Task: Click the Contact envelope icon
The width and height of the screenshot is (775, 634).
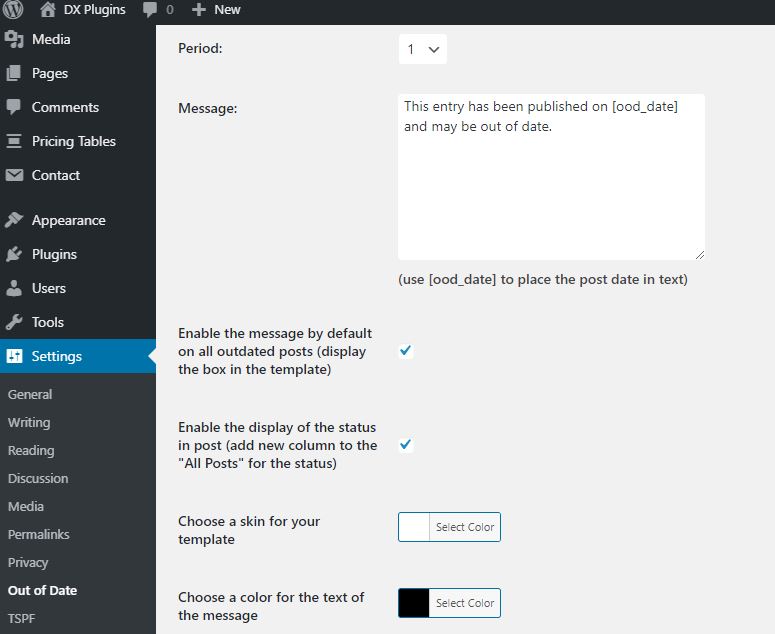Action: click(14, 175)
